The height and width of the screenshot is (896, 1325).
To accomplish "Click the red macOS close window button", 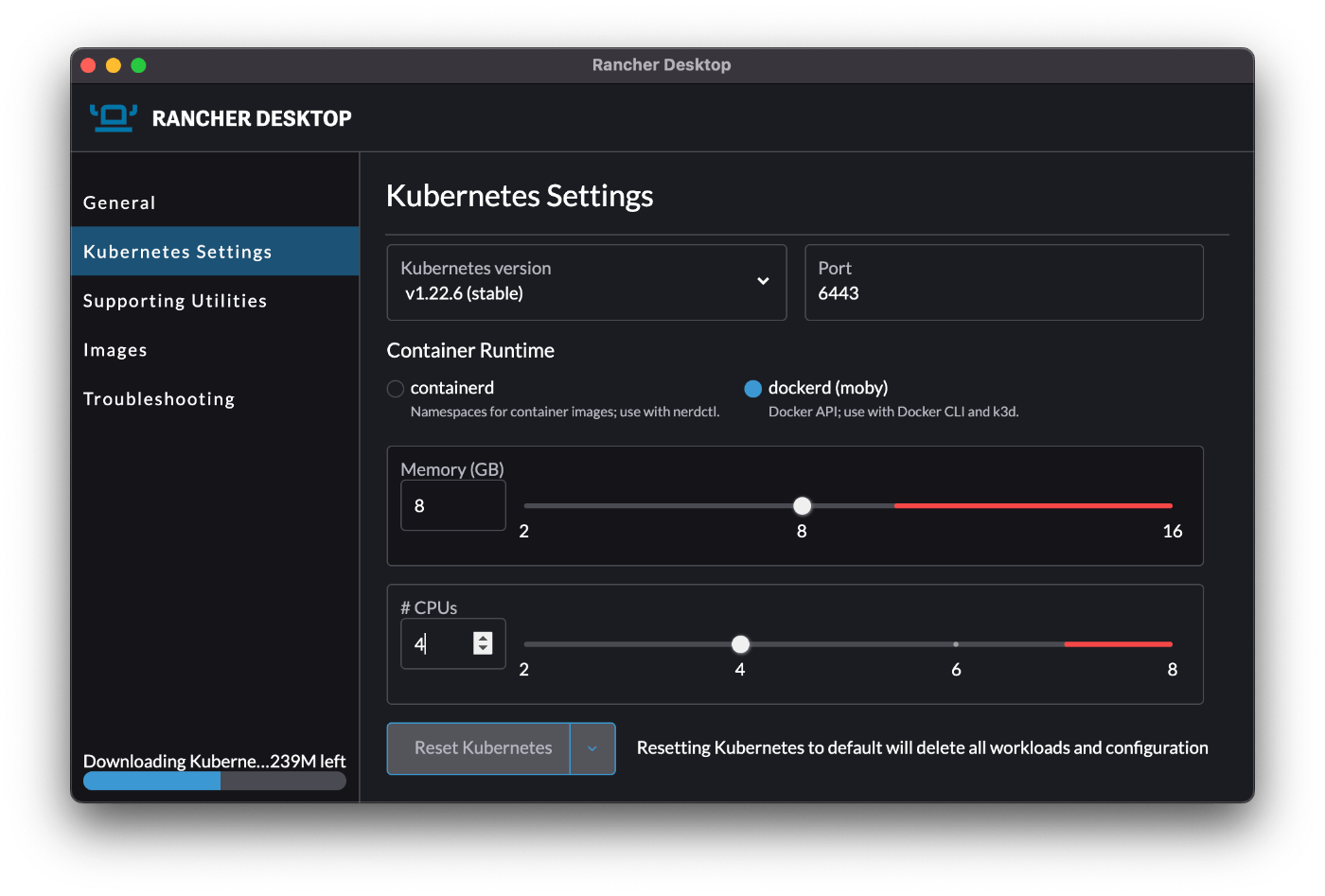I will (x=89, y=65).
